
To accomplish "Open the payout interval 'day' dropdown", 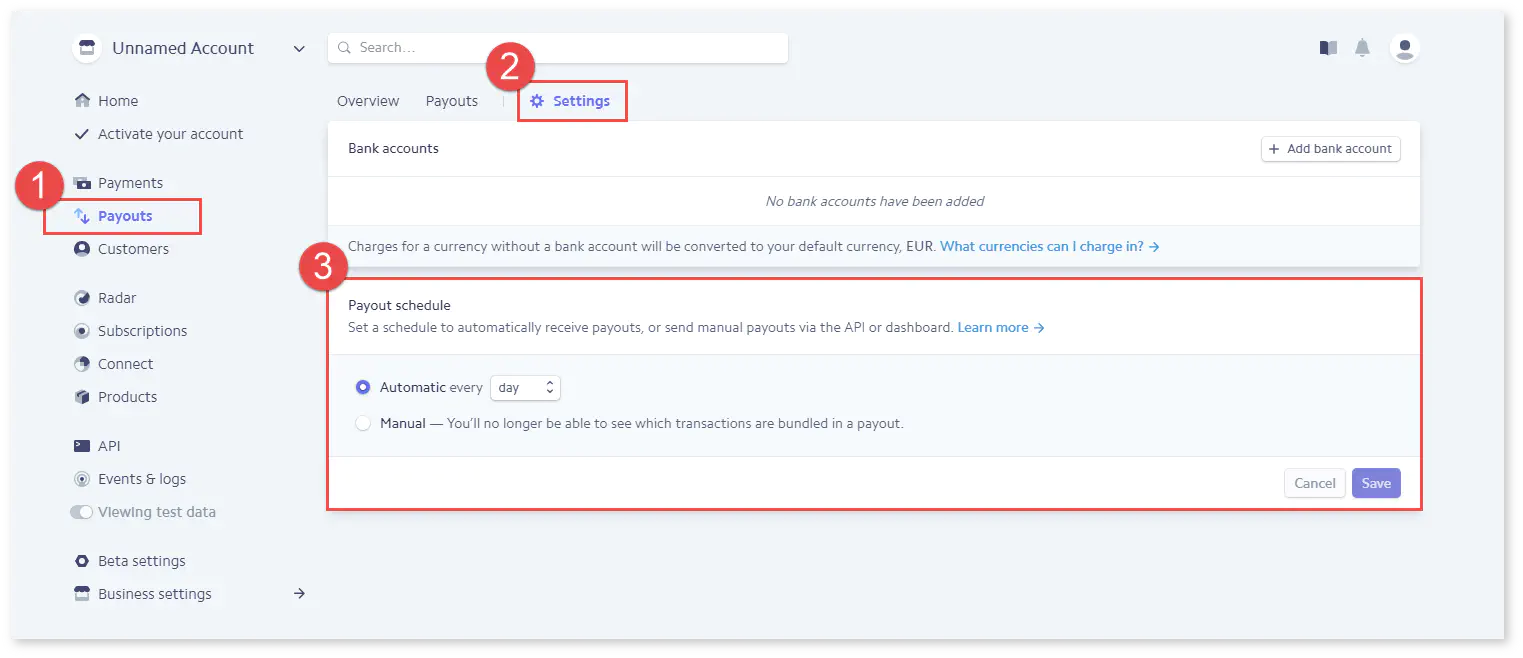I will point(525,387).
